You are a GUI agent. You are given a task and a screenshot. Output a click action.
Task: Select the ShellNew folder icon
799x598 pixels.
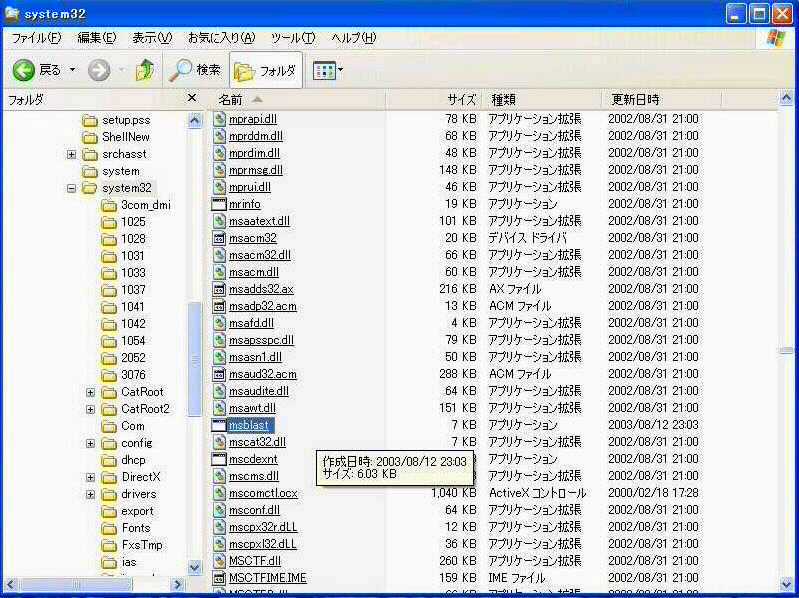coord(90,137)
